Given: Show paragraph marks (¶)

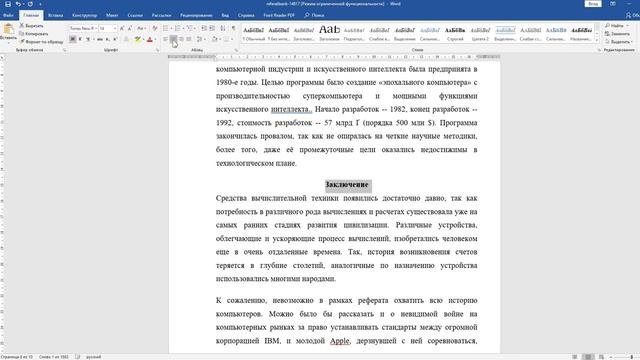Looking at the screenshot, I should click(x=233, y=28).
